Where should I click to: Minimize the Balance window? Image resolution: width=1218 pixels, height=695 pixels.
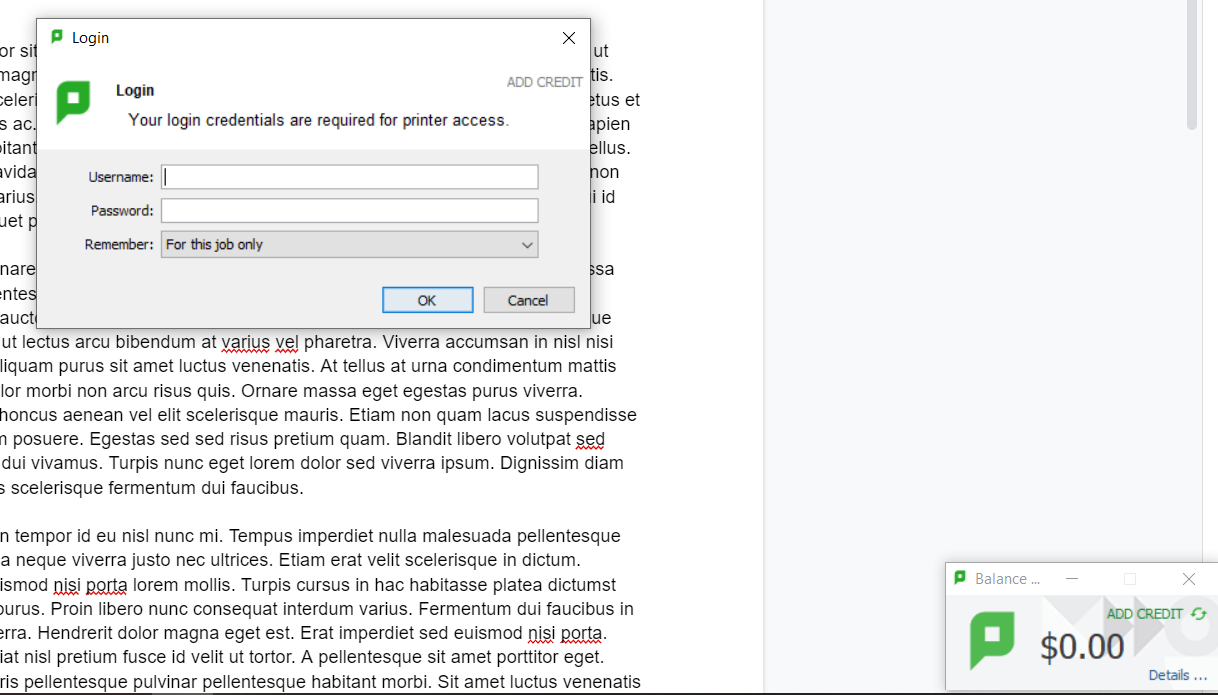coord(1071,579)
